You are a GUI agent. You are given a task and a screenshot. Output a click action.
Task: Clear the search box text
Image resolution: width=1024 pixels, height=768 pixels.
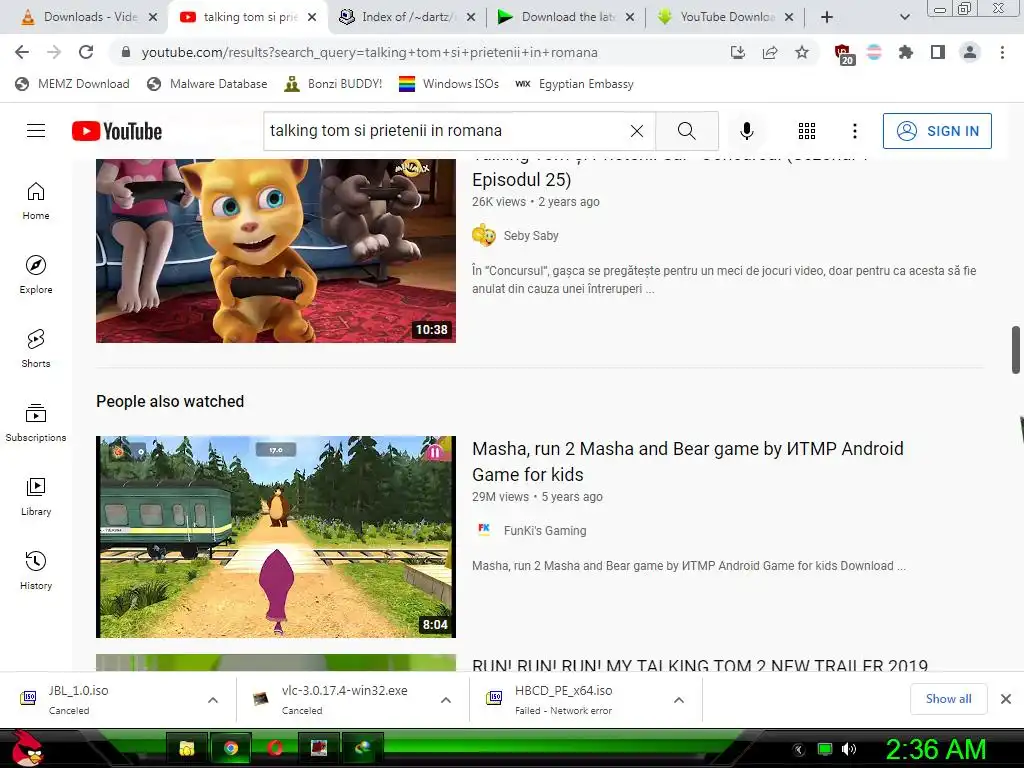pos(637,131)
